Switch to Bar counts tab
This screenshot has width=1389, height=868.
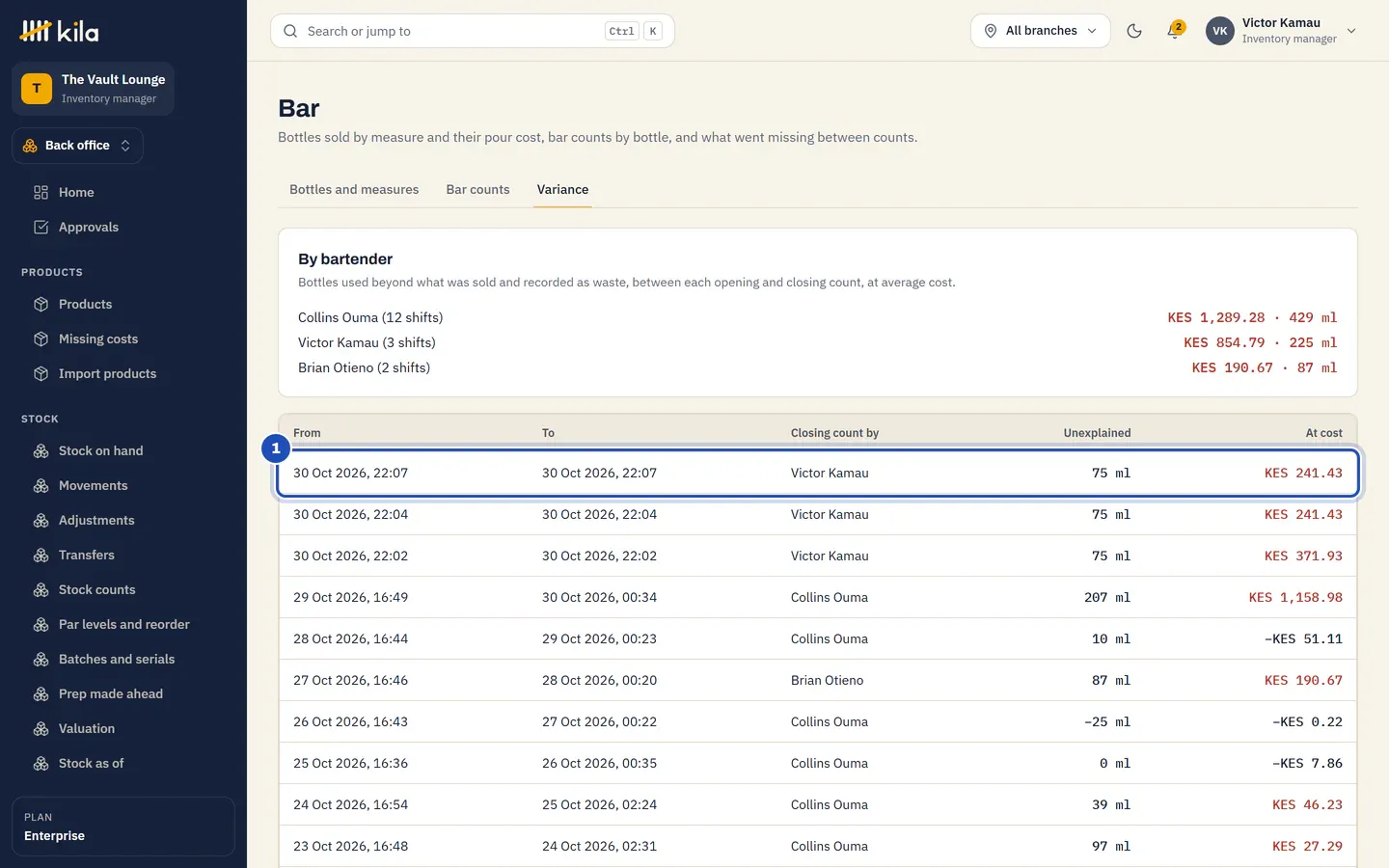tap(477, 189)
